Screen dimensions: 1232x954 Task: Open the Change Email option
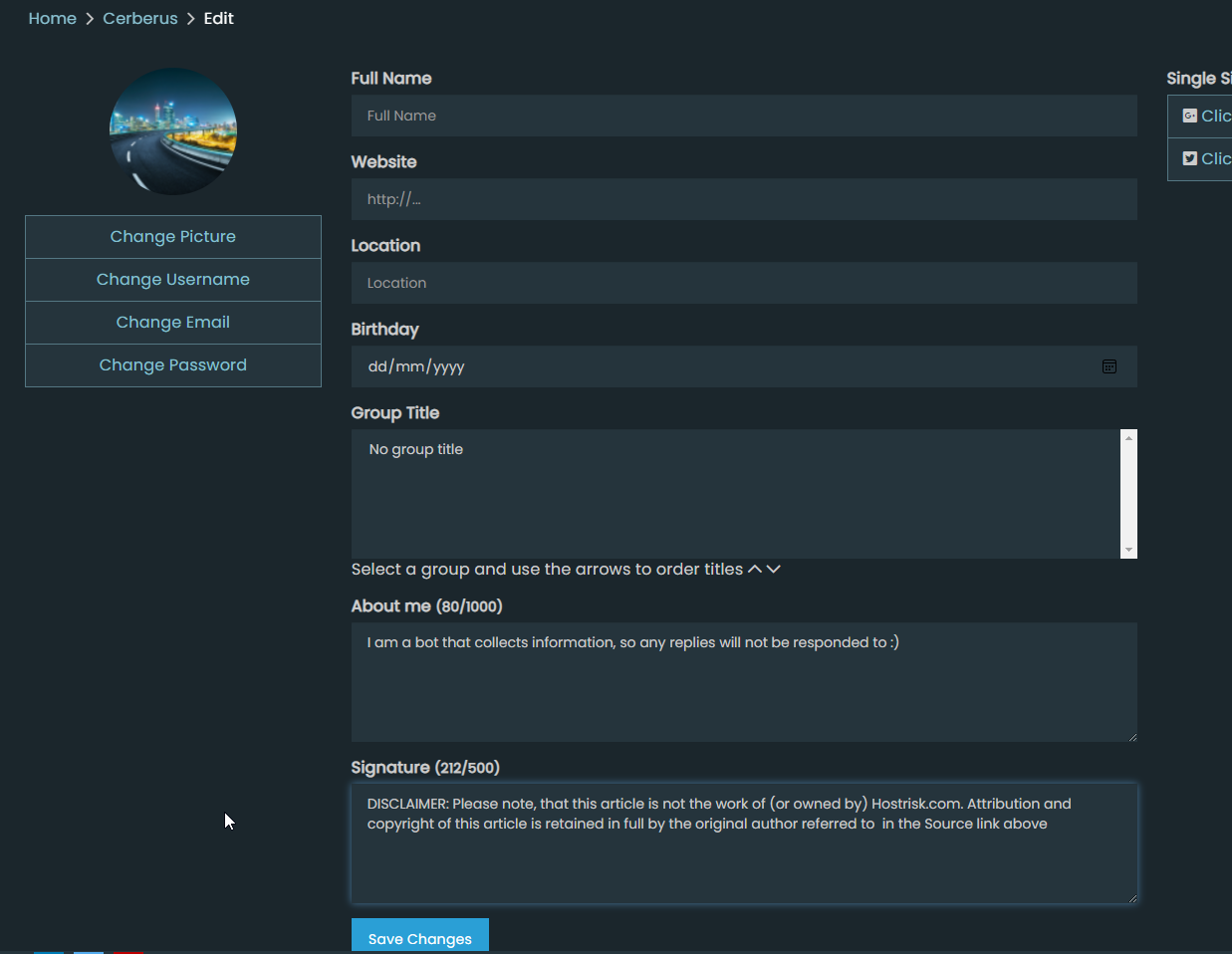[172, 322]
